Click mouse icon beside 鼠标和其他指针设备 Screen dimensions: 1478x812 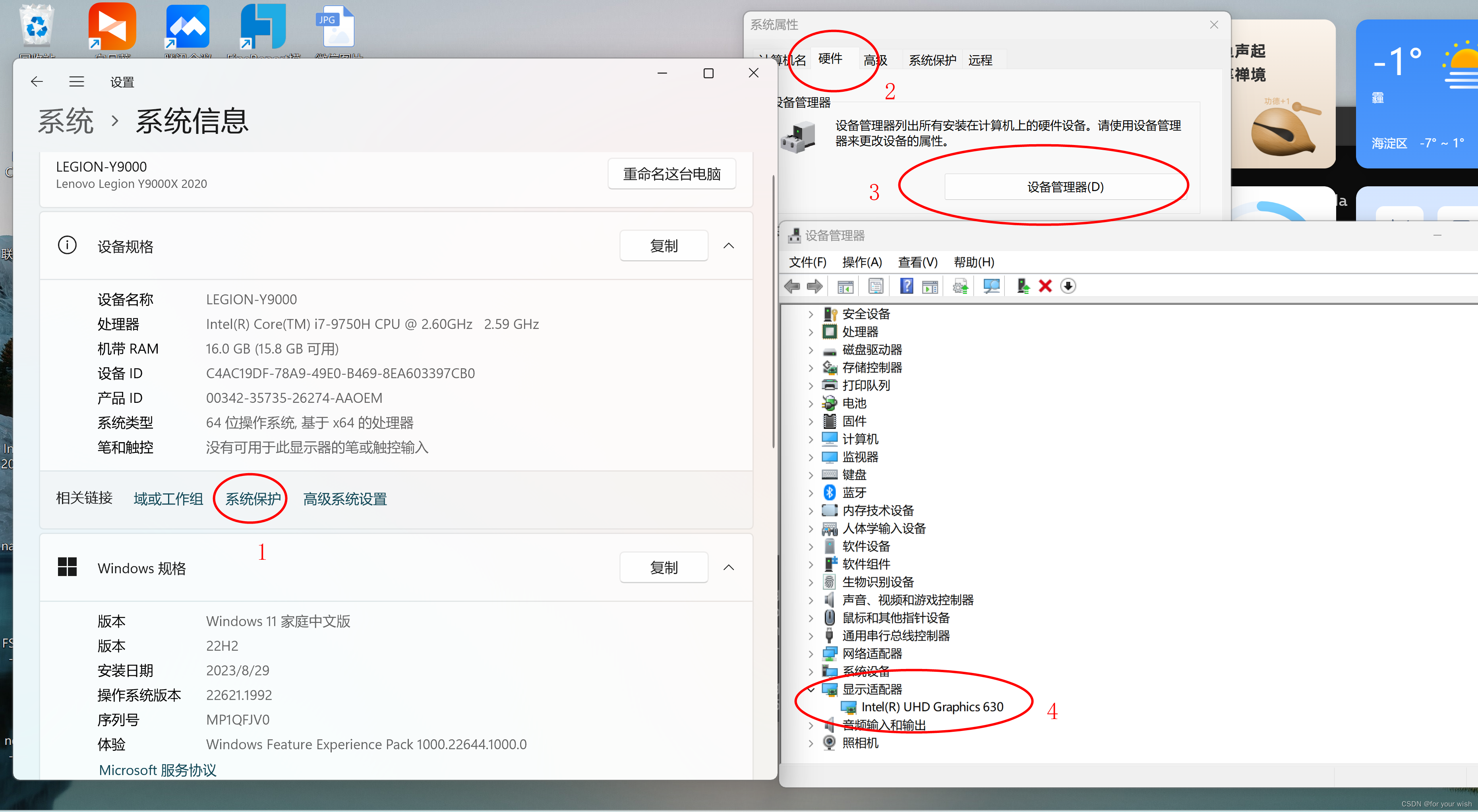830,617
